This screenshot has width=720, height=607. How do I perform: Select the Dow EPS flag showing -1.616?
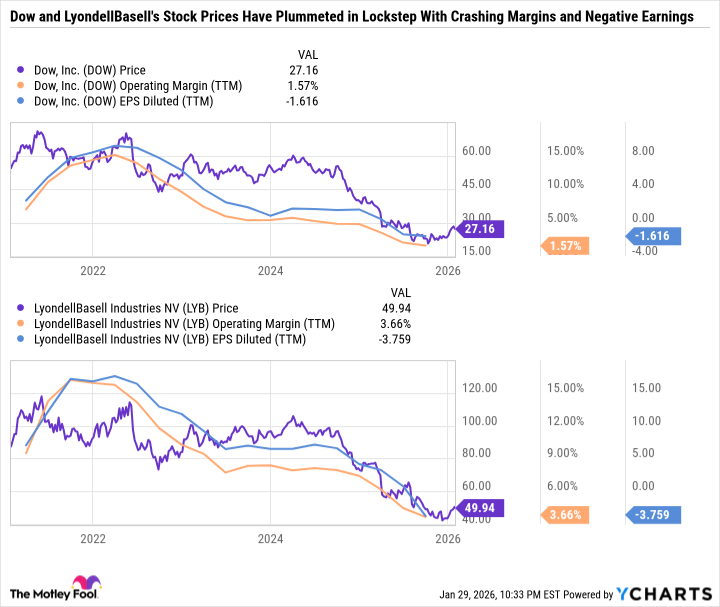(655, 236)
